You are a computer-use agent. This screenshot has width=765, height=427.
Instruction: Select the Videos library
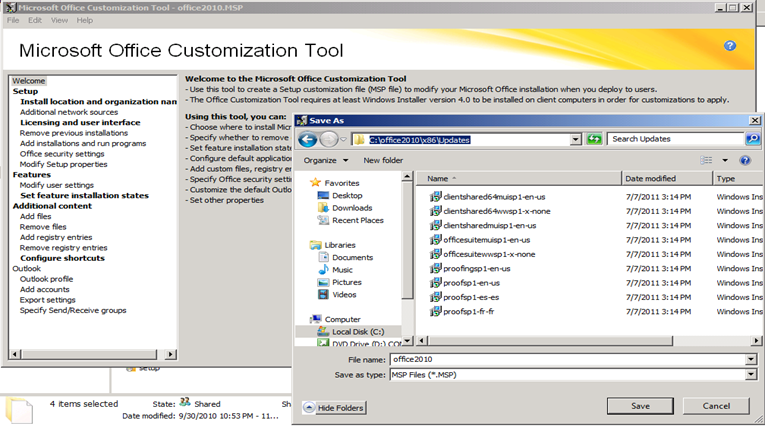tap(344, 295)
